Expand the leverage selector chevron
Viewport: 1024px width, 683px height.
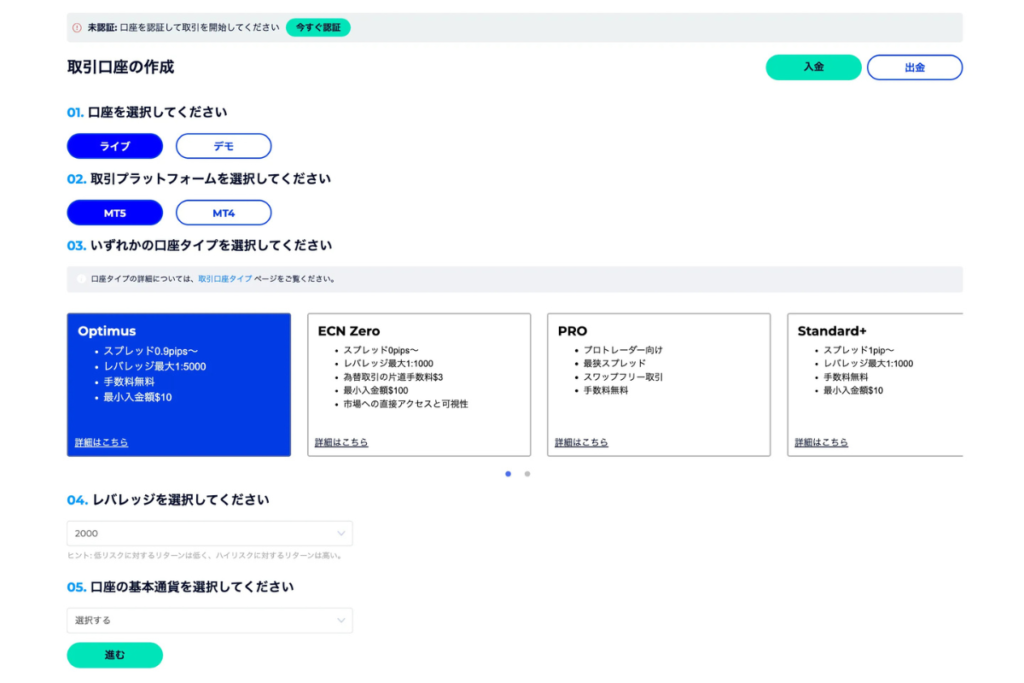(343, 533)
